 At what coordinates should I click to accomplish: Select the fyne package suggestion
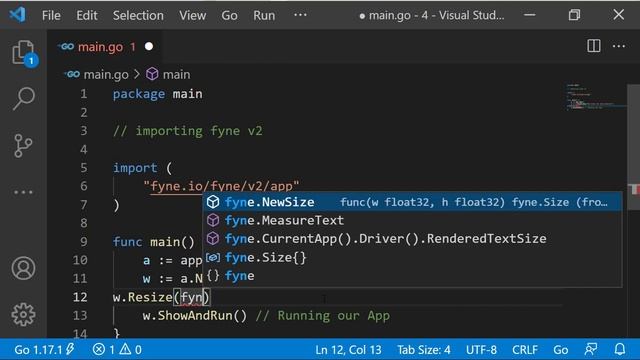(x=412, y=276)
